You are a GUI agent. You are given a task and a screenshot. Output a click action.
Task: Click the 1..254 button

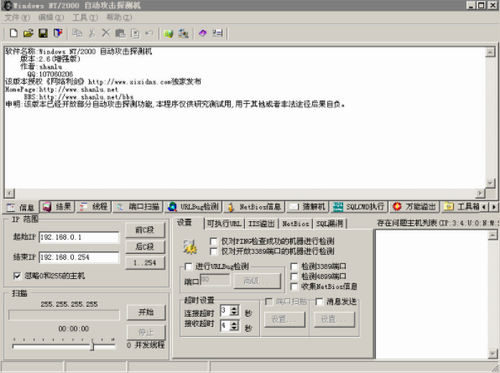[x=145, y=263]
